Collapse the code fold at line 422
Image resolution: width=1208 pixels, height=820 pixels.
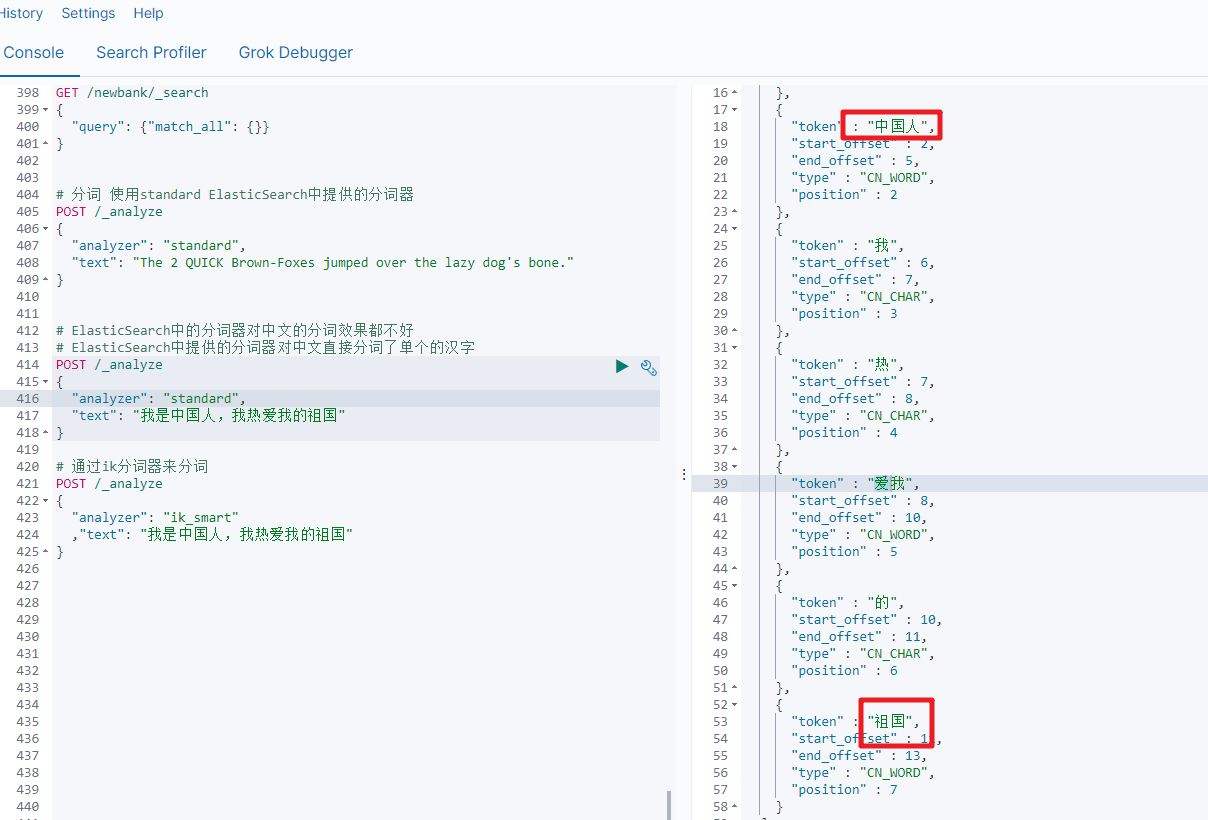pos(46,501)
